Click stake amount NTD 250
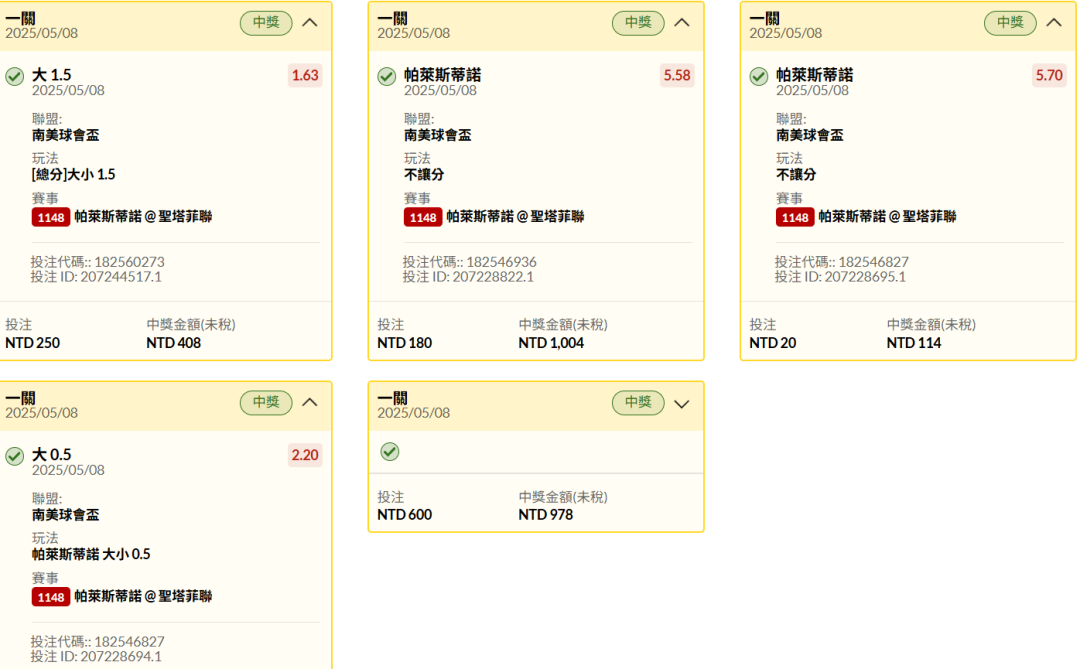Image resolution: width=1080 pixels, height=669 pixels. point(32,343)
